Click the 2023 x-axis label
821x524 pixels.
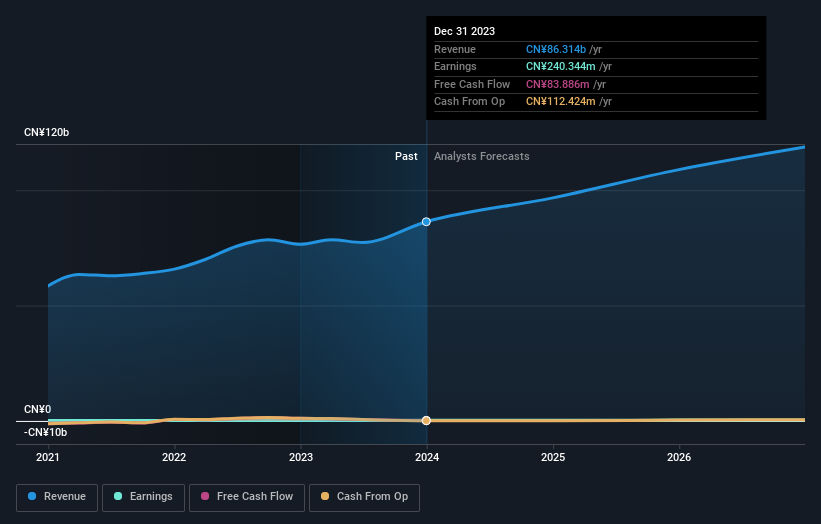[x=301, y=458]
